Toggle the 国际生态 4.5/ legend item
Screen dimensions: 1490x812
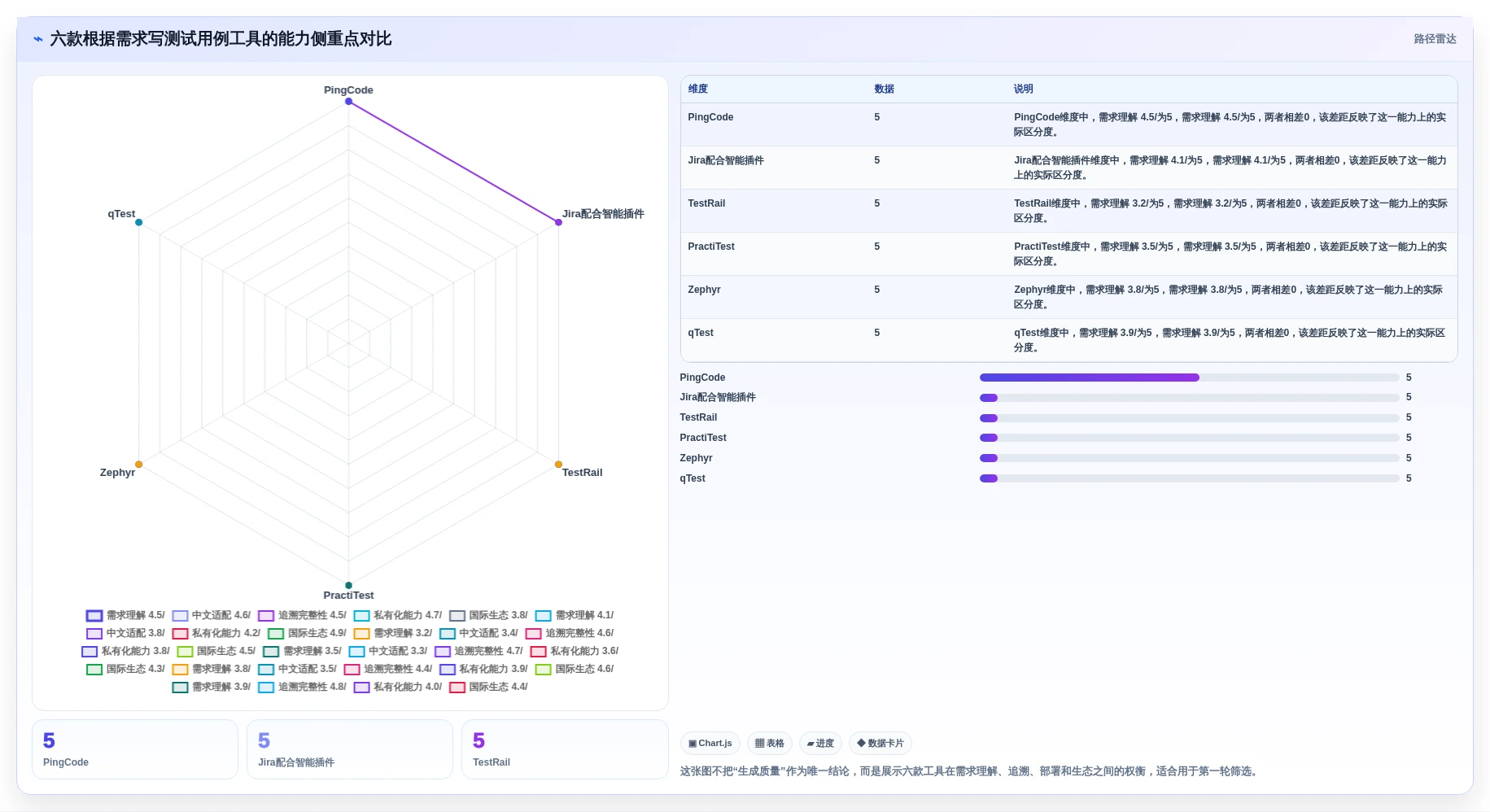(216, 652)
